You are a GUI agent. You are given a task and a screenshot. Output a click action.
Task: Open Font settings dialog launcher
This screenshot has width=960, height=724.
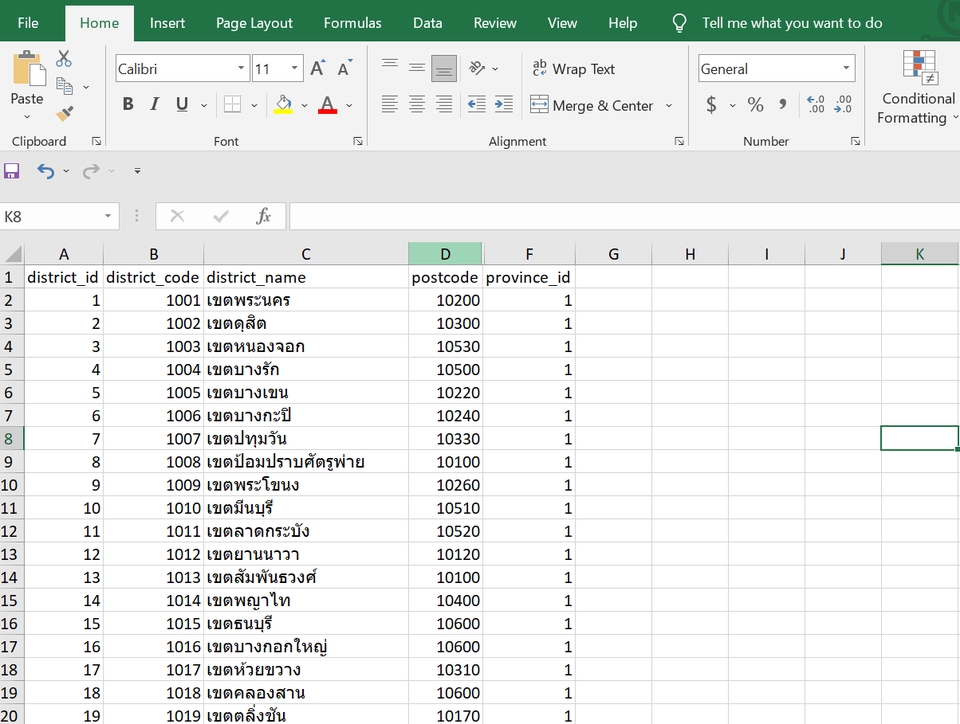[358, 141]
